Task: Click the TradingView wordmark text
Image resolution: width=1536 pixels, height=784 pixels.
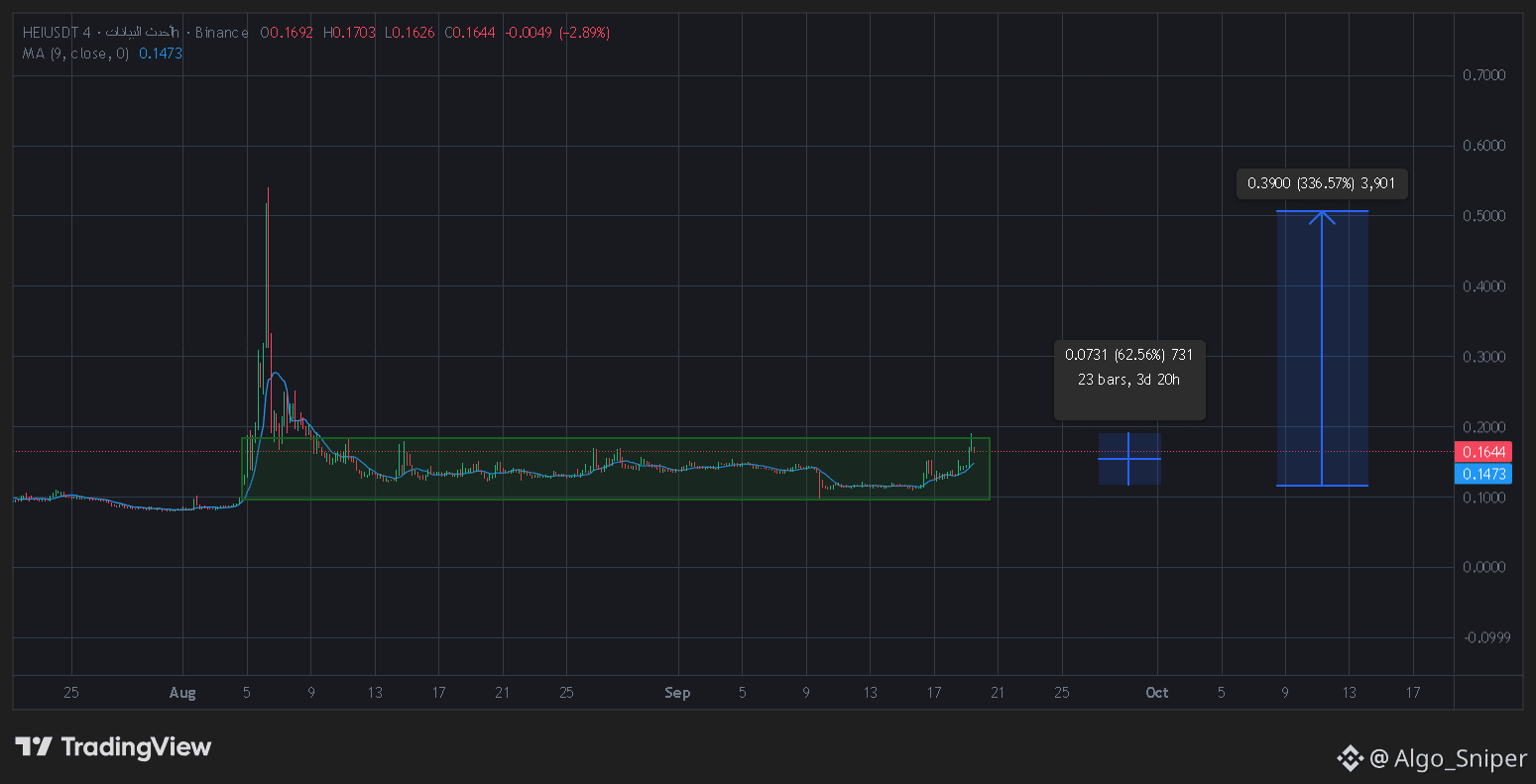Action: click(137, 746)
